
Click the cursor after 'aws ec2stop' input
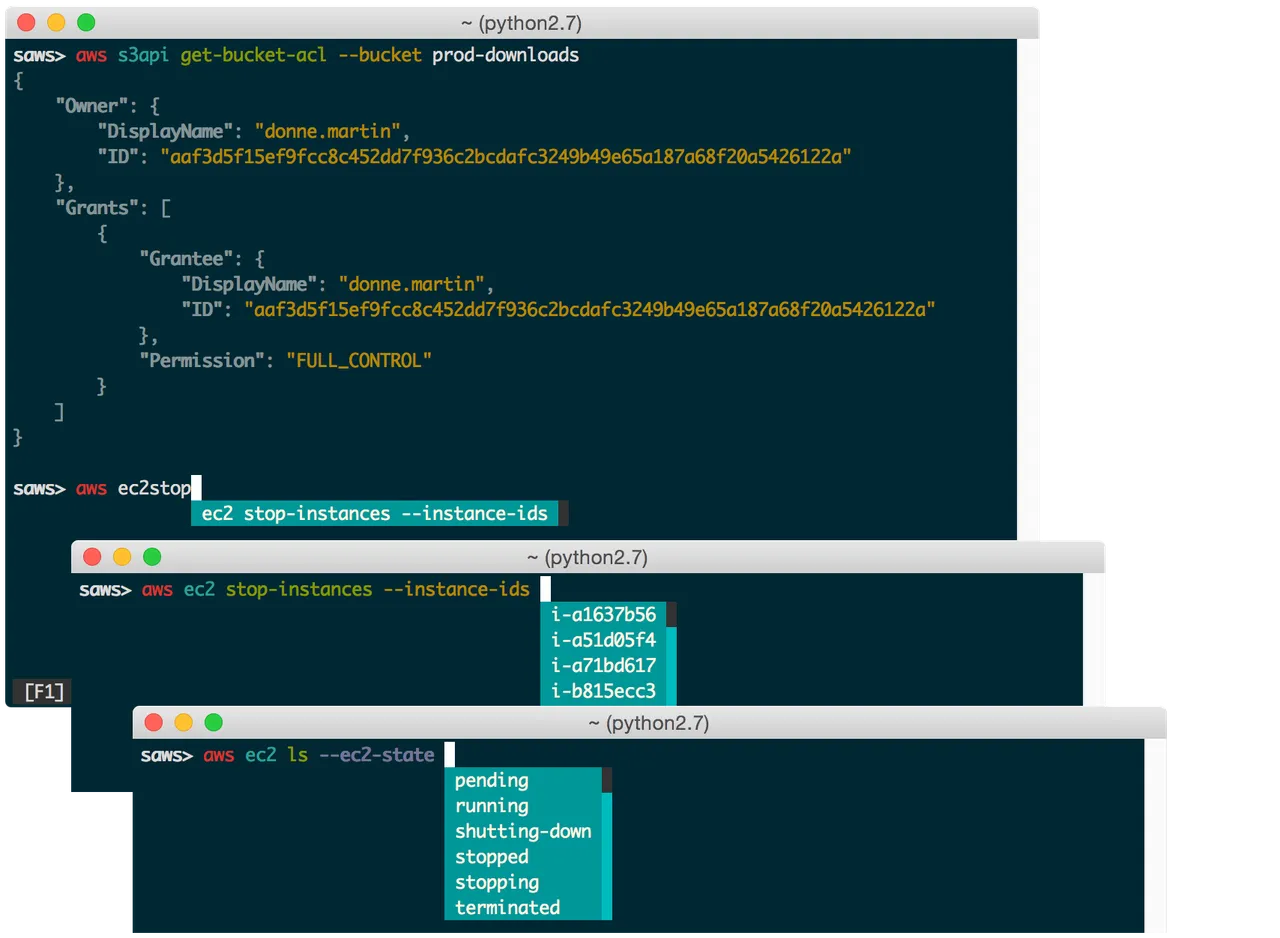196,488
